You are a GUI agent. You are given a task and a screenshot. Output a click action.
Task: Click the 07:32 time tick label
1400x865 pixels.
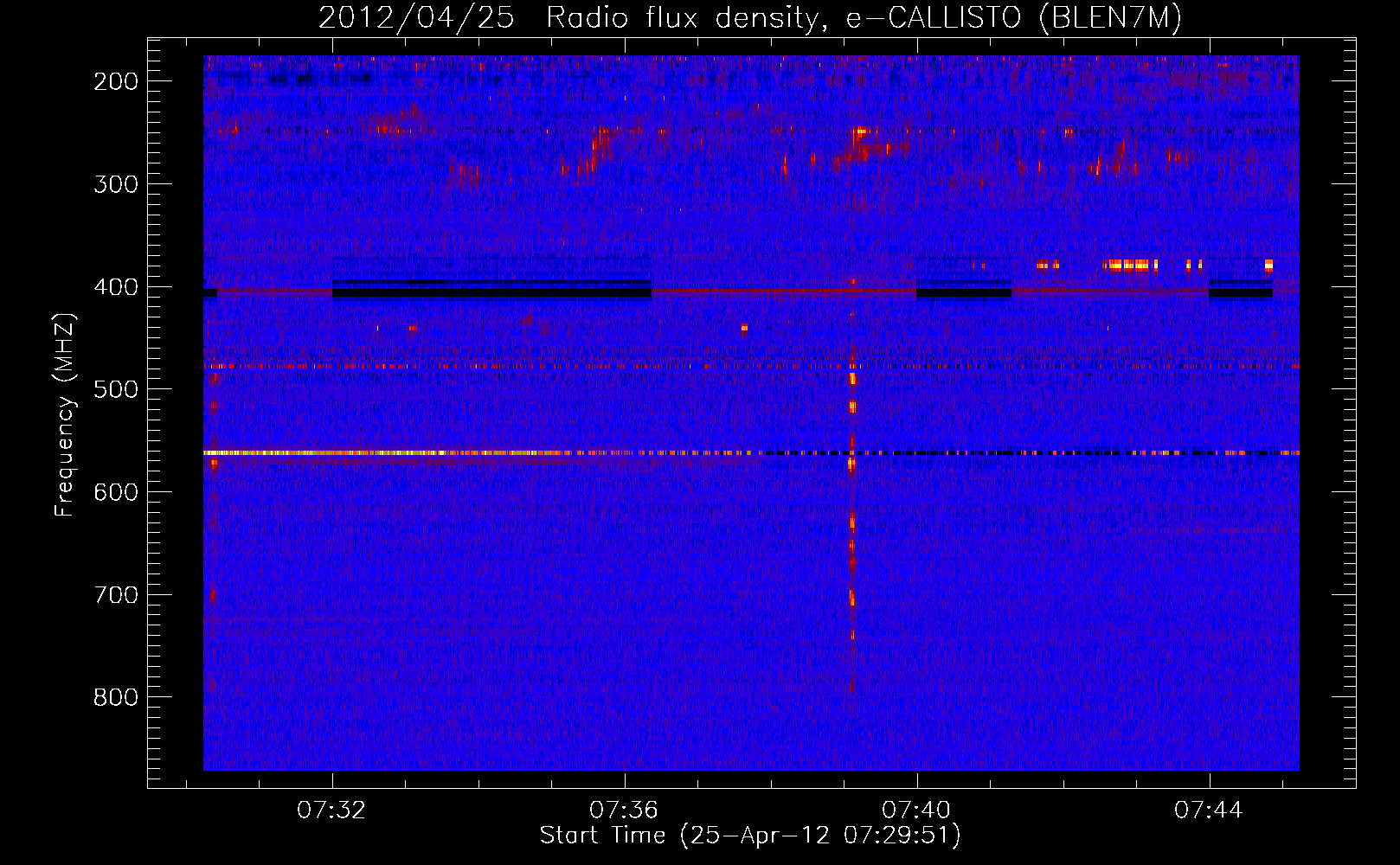(x=331, y=811)
